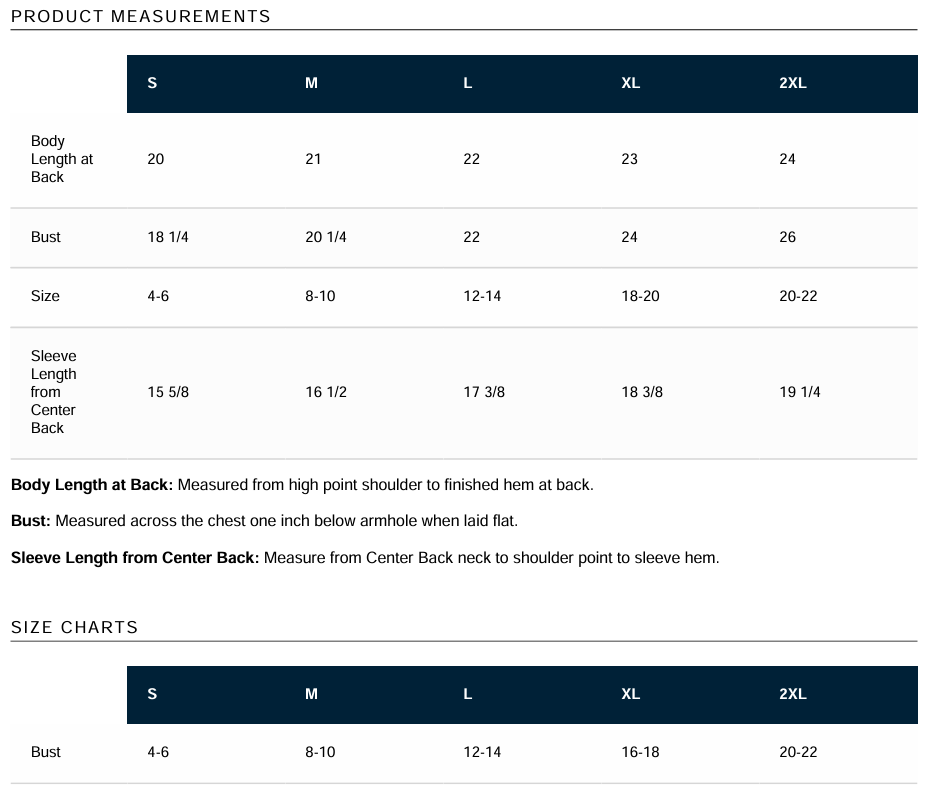The height and width of the screenshot is (801, 927).
Task: Select the 16-18 bust value in Size Charts
Action: tap(640, 752)
